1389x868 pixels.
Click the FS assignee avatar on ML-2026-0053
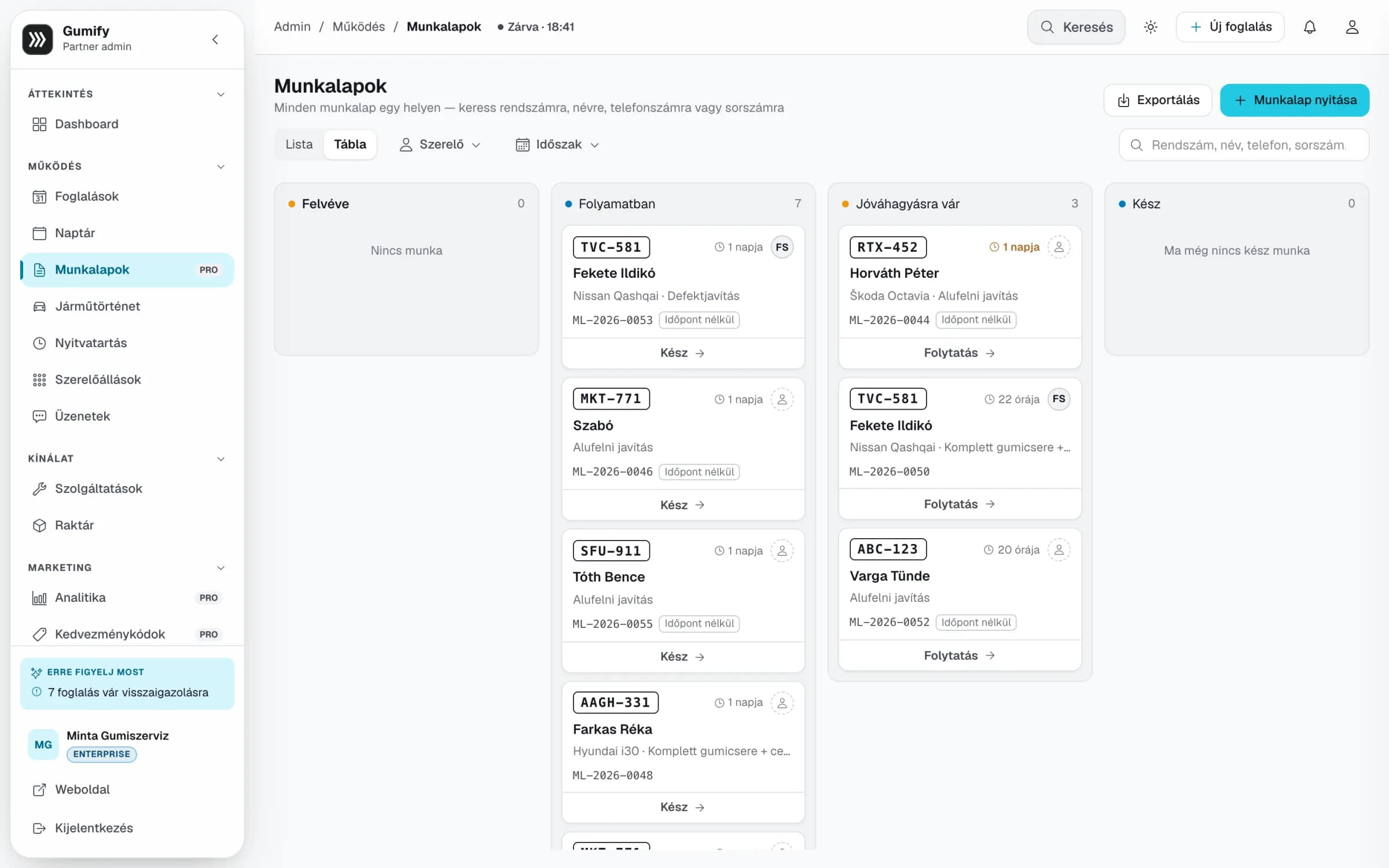782,247
